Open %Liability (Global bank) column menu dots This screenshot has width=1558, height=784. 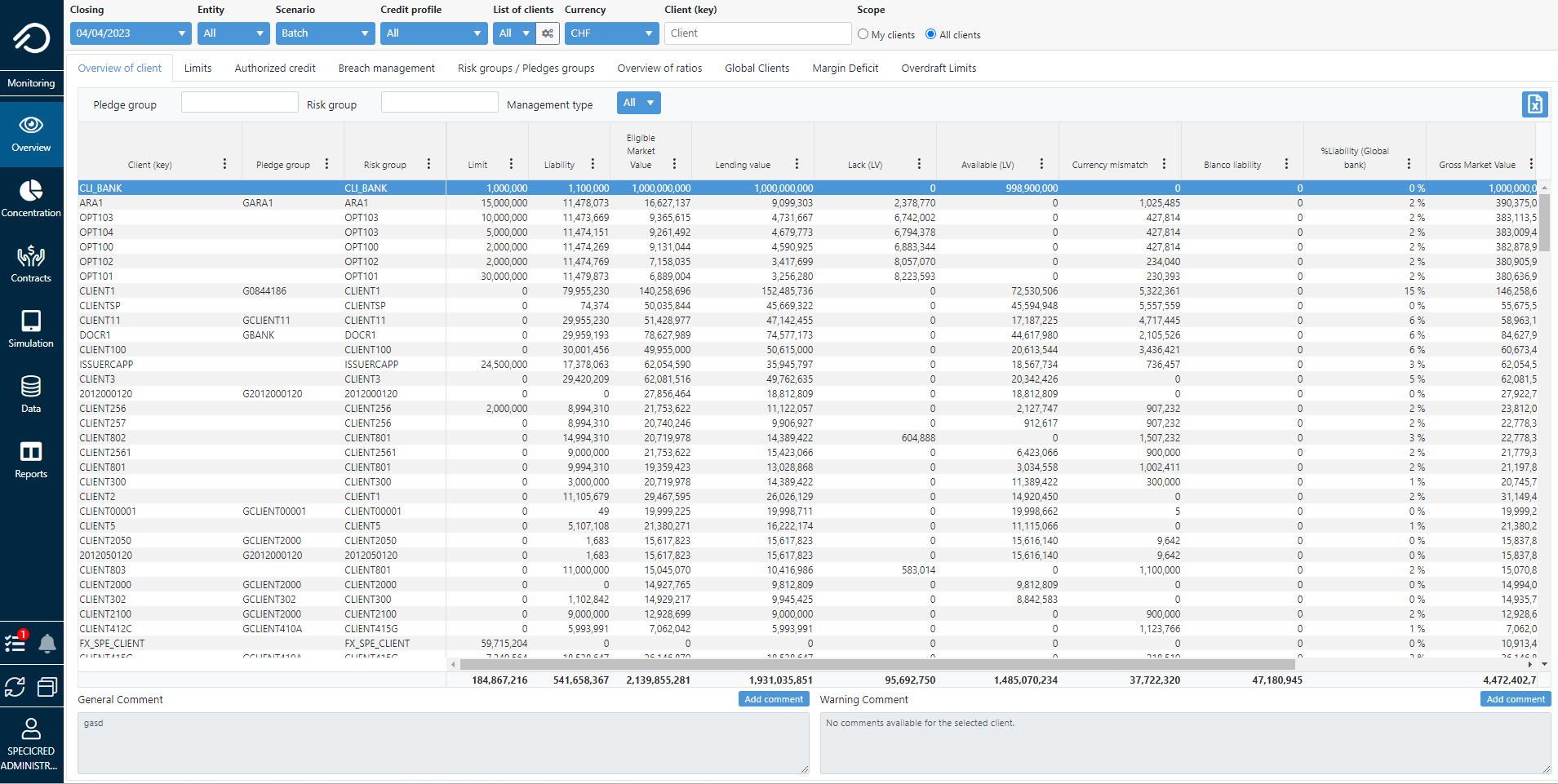pyautogui.click(x=1409, y=164)
